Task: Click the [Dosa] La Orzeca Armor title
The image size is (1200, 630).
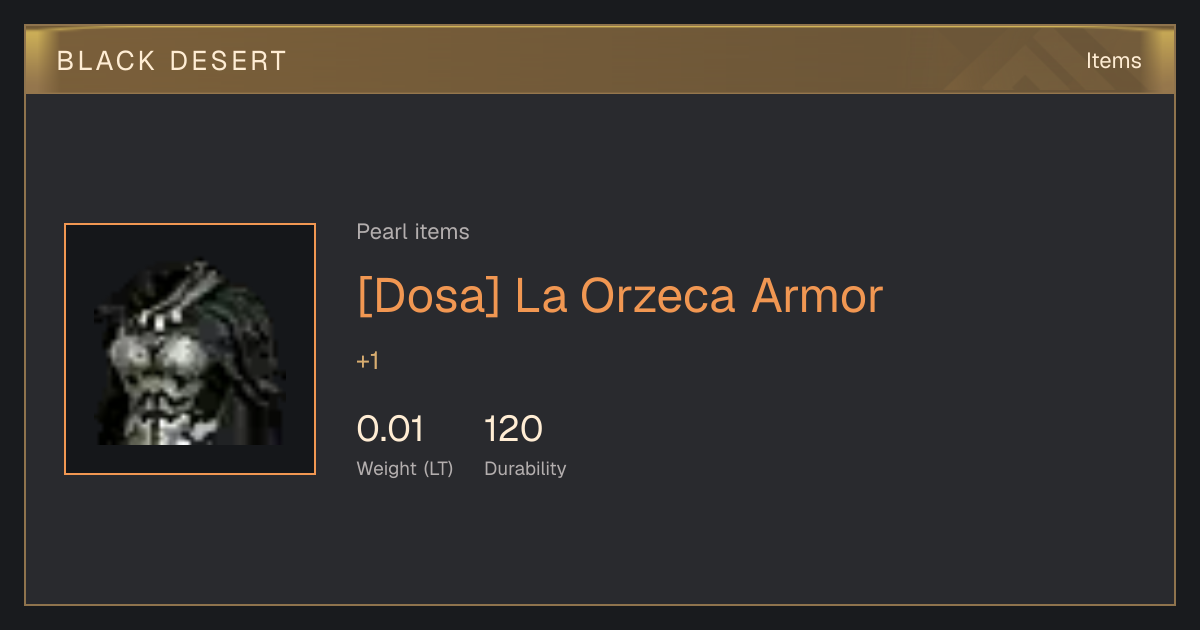Action: tap(620, 296)
